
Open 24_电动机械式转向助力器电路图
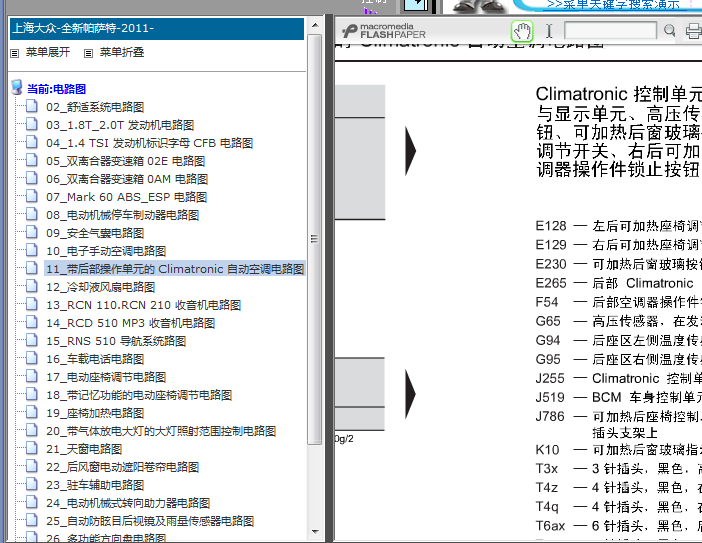click(x=128, y=503)
